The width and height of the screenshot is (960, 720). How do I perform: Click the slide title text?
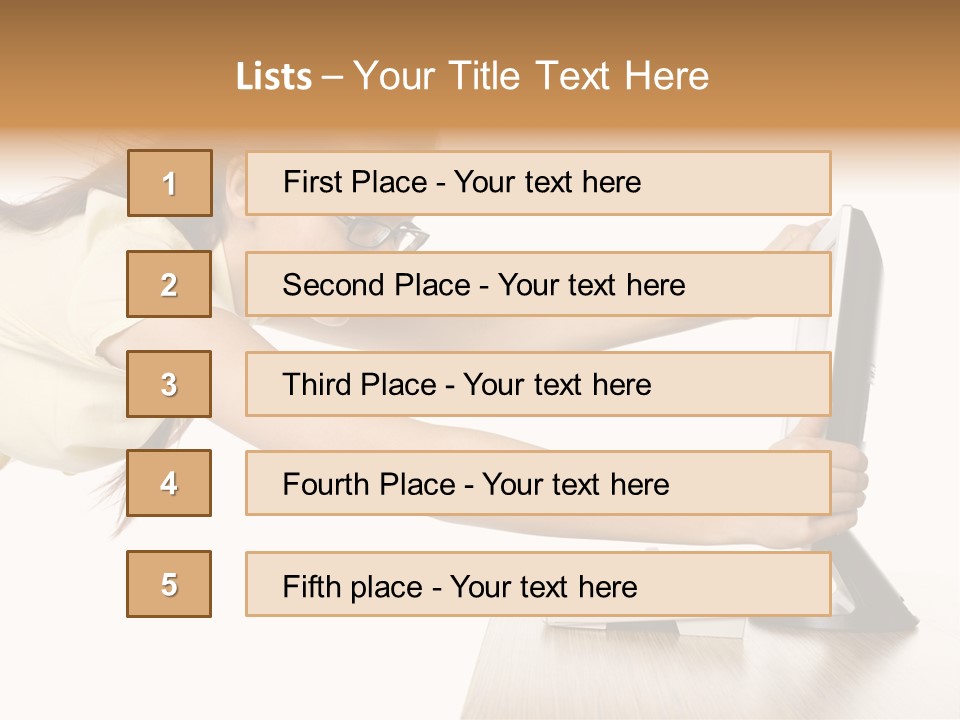tap(472, 76)
